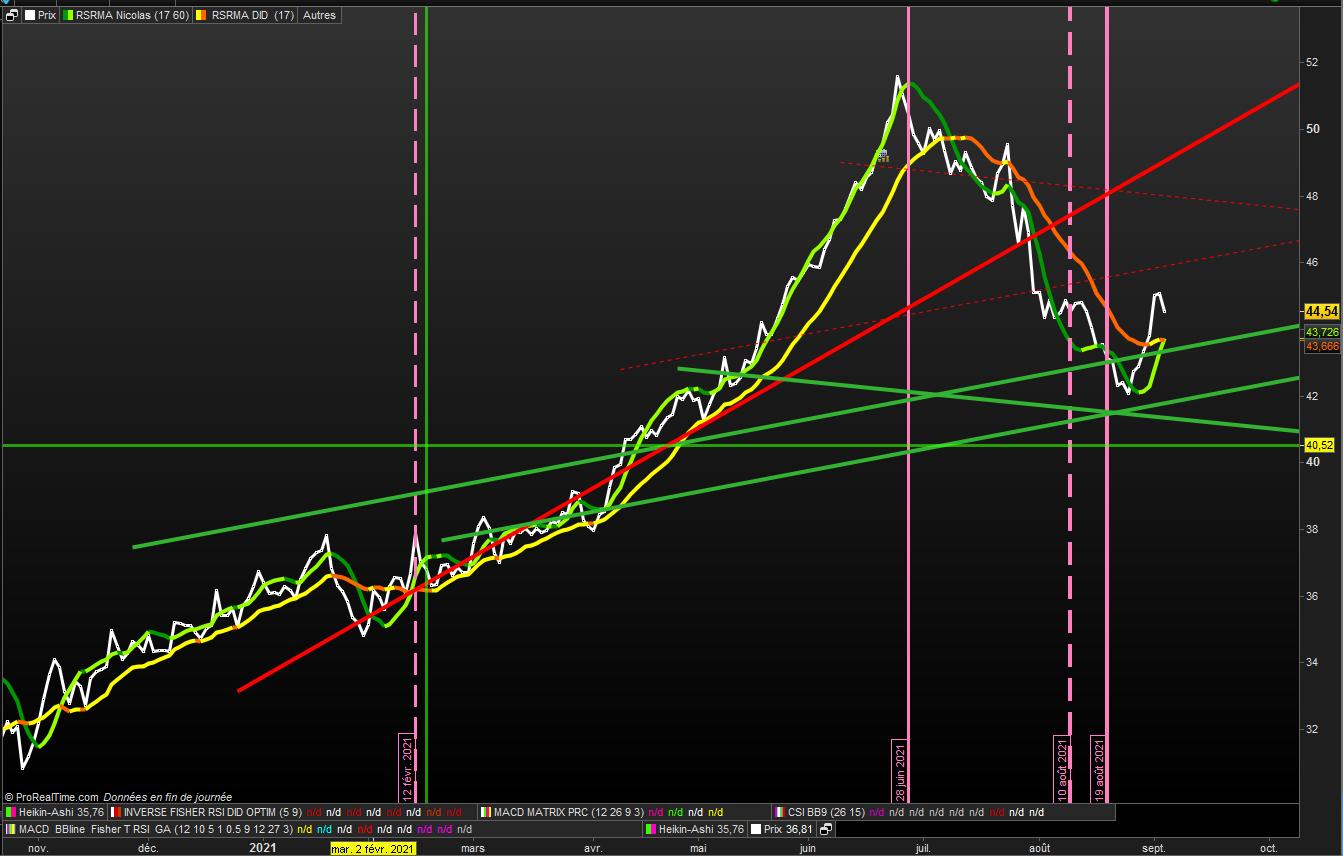Screen dimensions: 1343x856
Task: Open RSRMA Nicolas (17 60) indicator settings
Action: [125, 16]
